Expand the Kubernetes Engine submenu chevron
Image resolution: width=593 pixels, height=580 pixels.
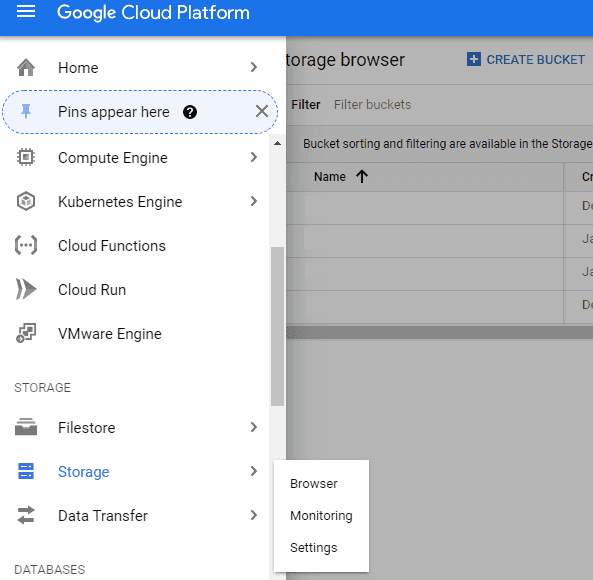(254, 201)
